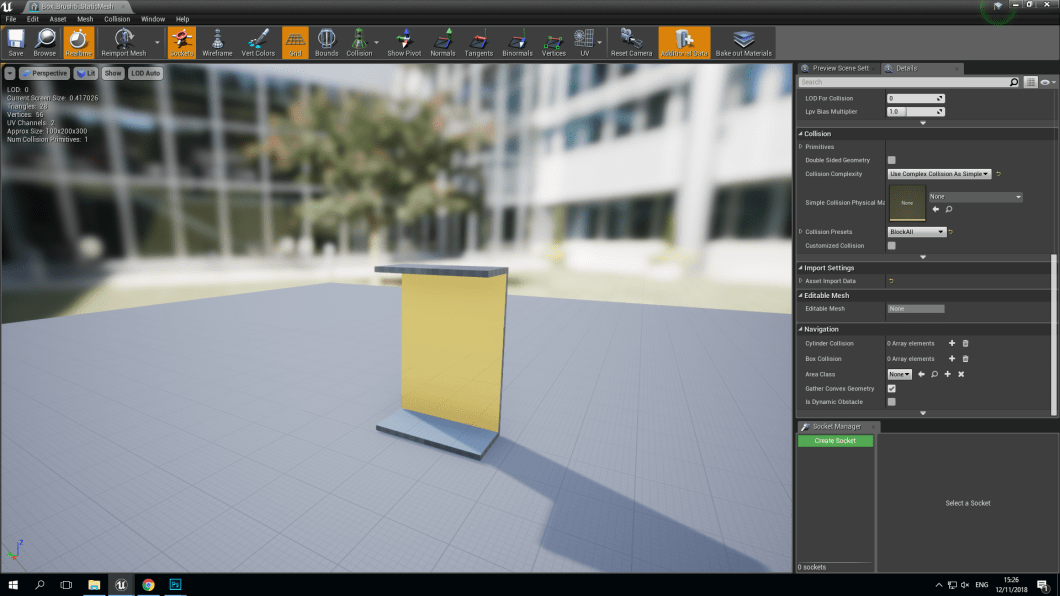Uncheck Gather Convex Geometry
This screenshot has width=1060, height=596.
pos(892,388)
